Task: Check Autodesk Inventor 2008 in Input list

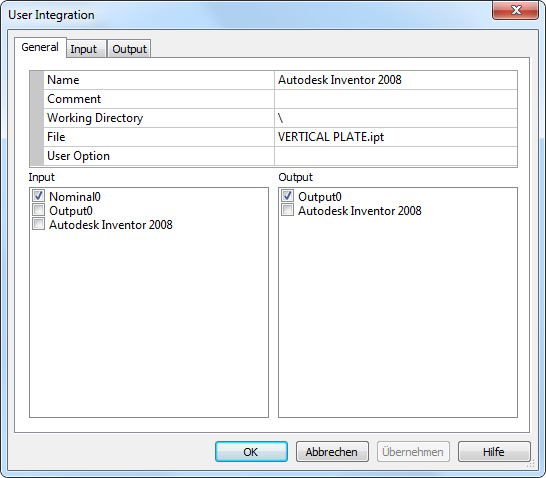Action: 38,224
